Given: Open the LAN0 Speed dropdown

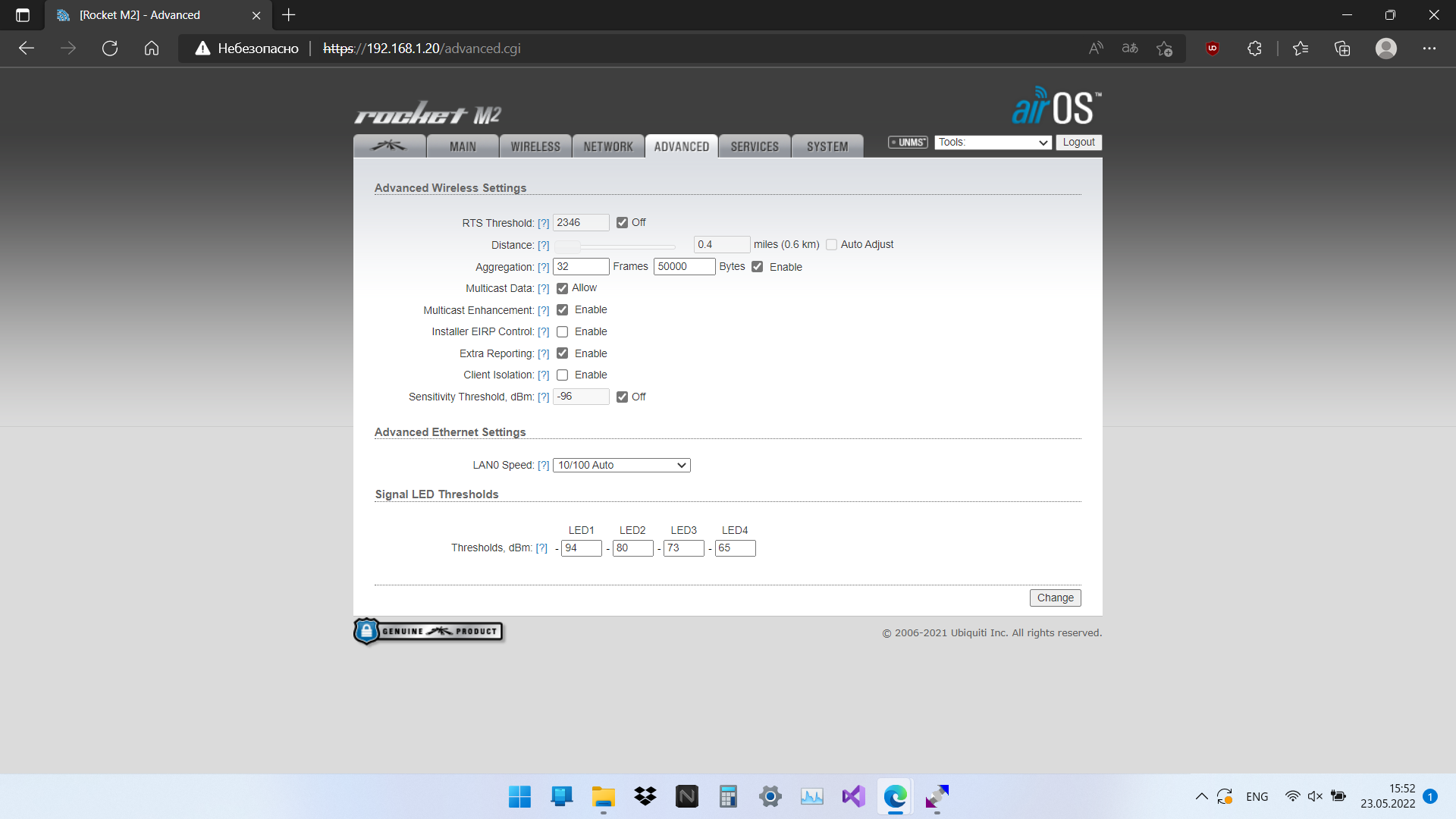Looking at the screenshot, I should [621, 466].
